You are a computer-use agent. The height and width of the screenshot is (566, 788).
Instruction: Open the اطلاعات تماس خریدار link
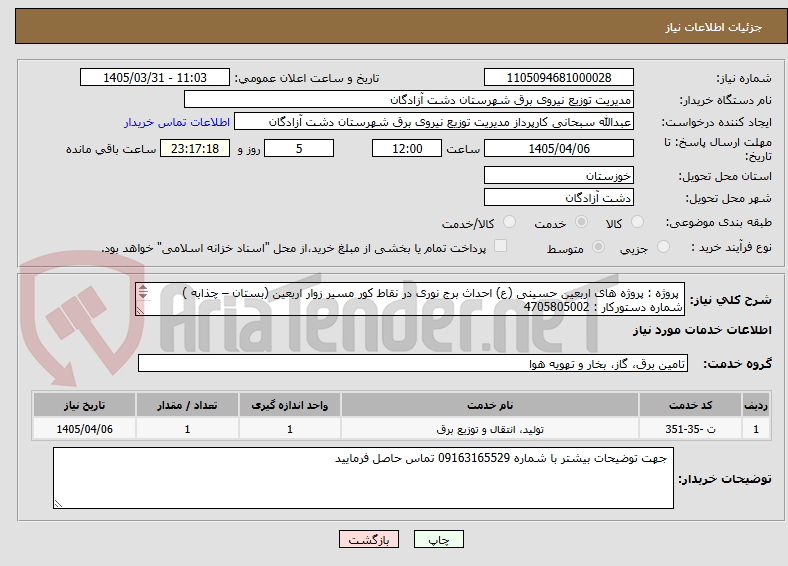tap(177, 122)
